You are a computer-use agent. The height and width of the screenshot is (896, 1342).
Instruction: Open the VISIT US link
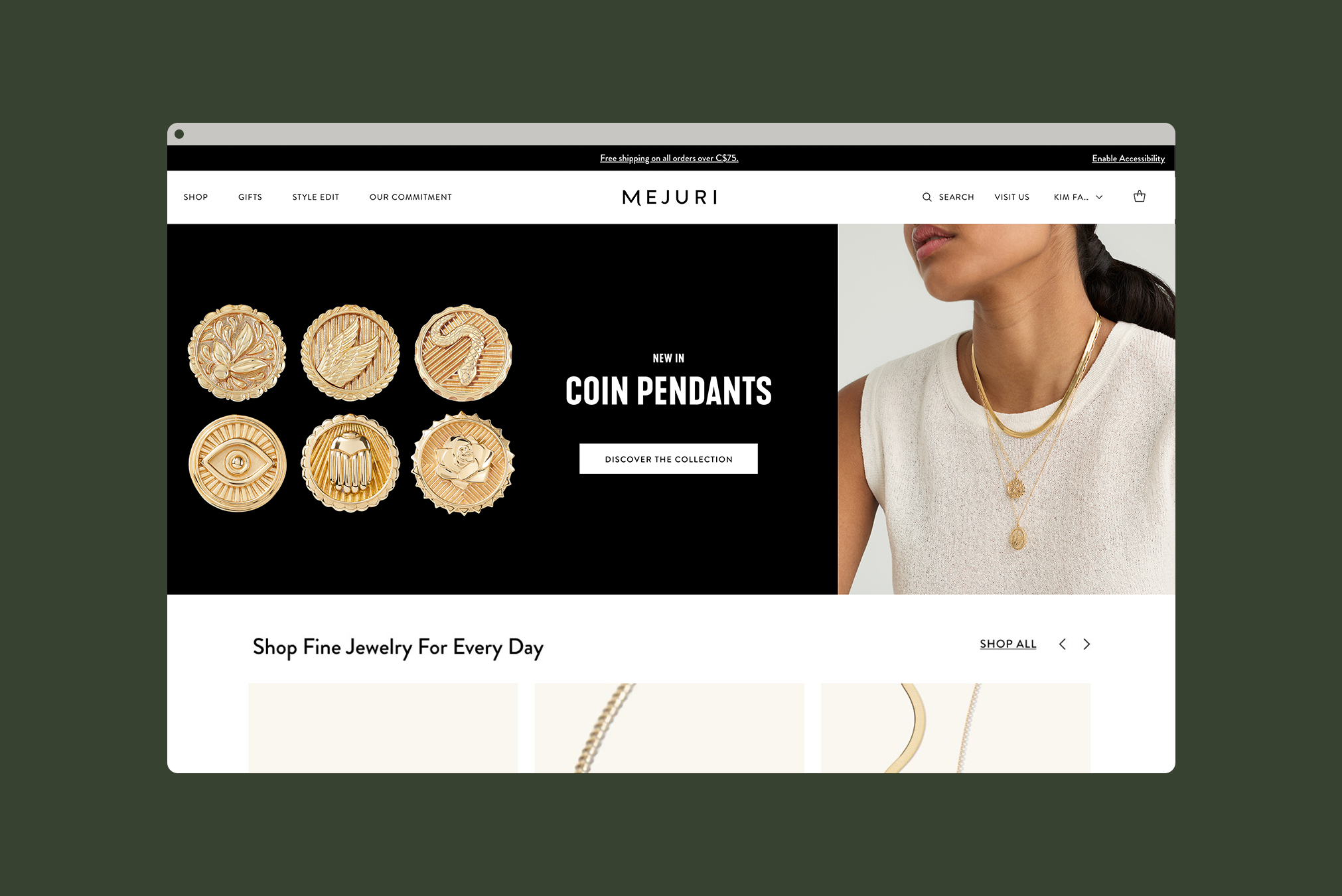click(x=1011, y=197)
